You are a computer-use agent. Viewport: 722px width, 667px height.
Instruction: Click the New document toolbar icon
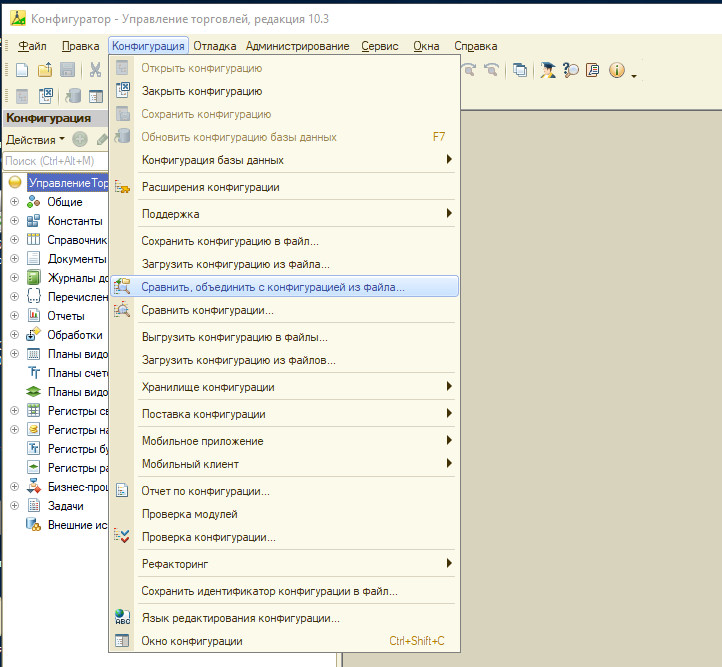(21, 70)
